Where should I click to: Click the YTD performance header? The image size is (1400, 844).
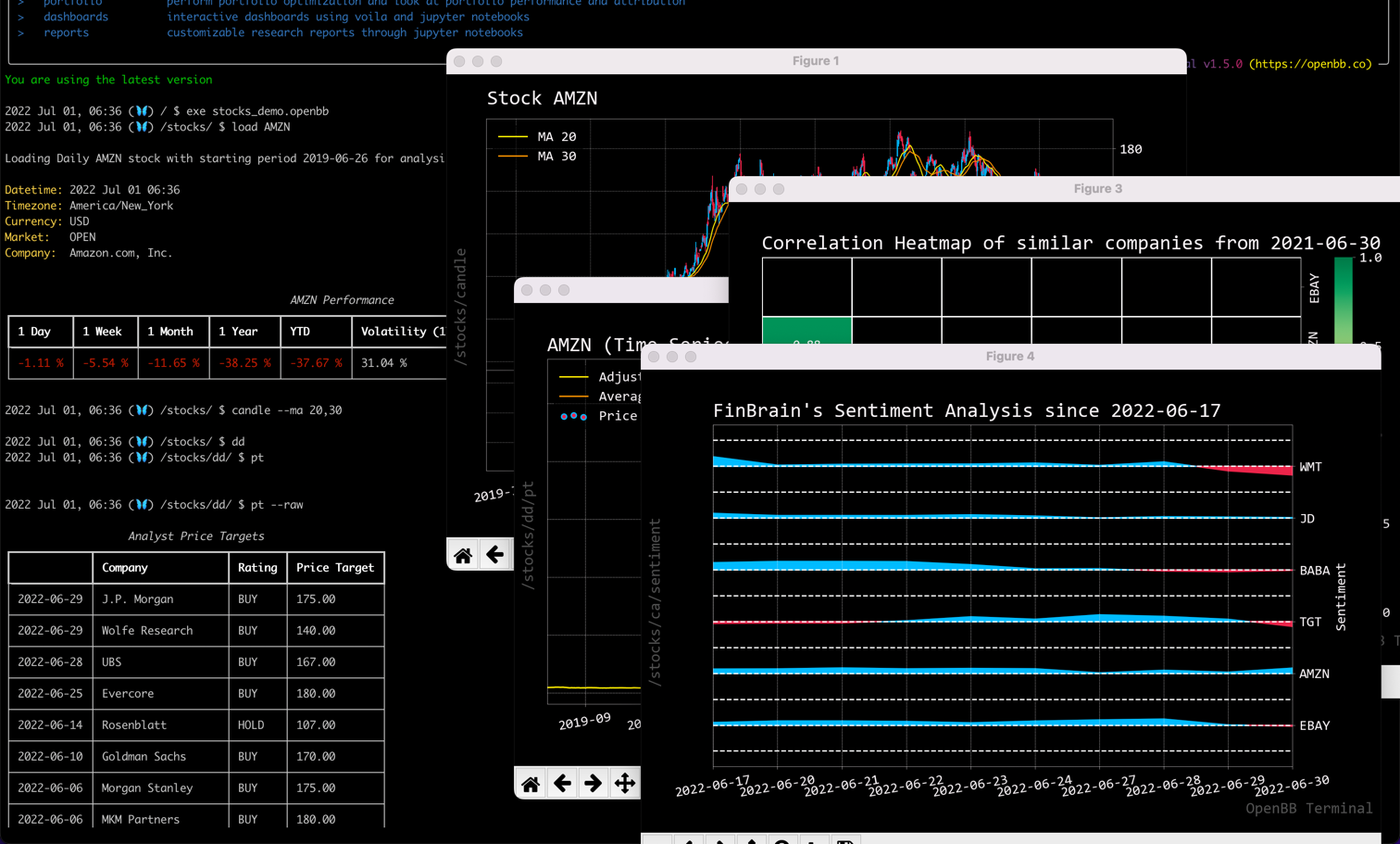point(316,332)
